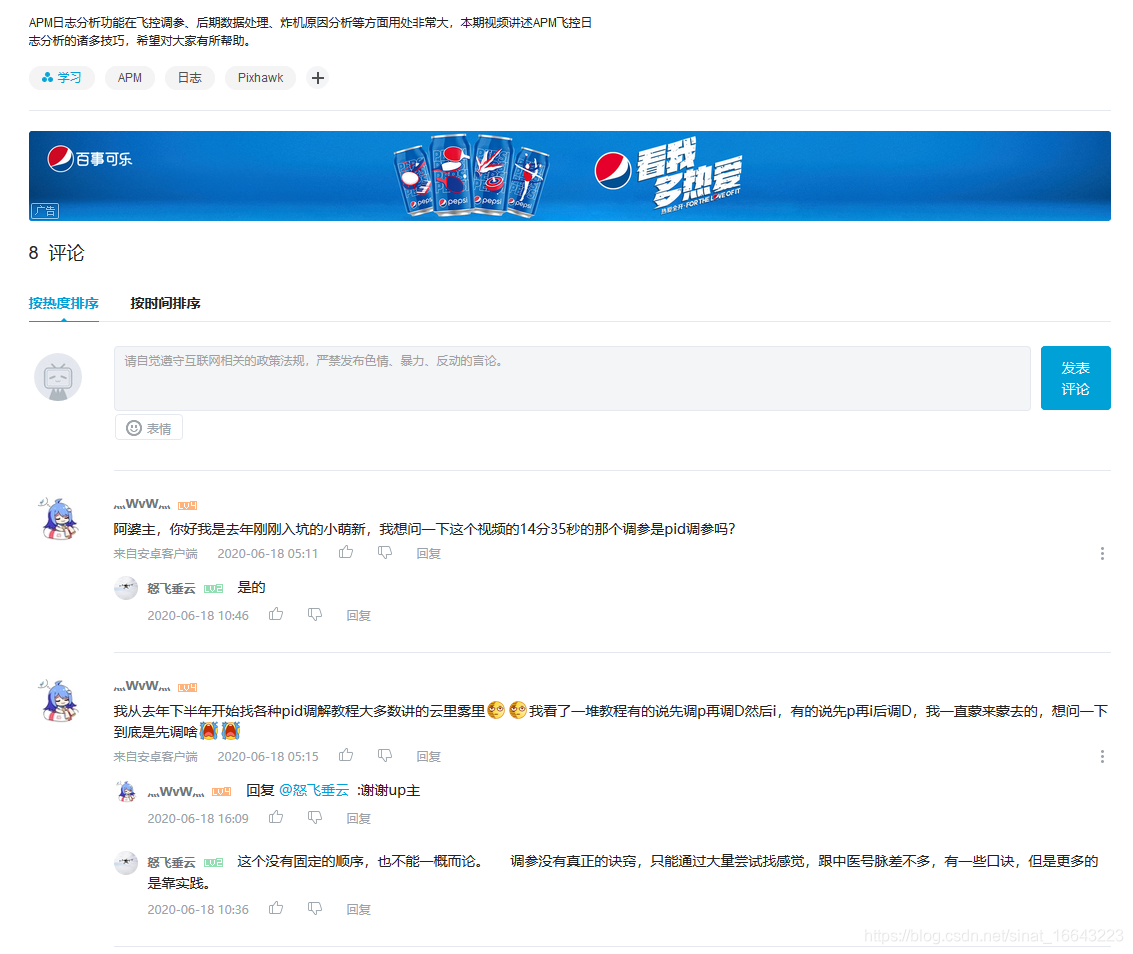
Task: Open ⺌WvW⺌ username above the 05:11 comment
Action: [x=142, y=504]
